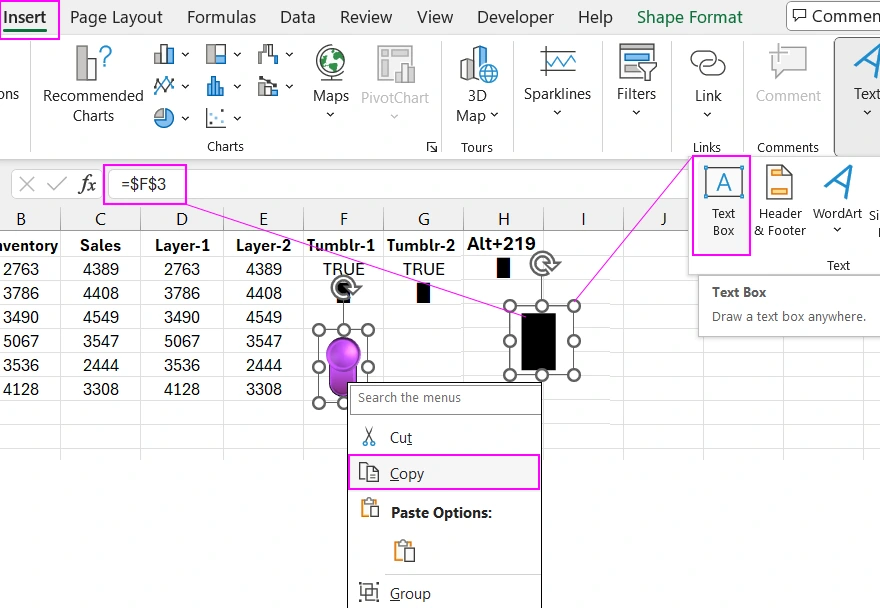Viewport: 880px width, 608px height.
Task: Click the purple tumbler toggle shape
Action: (x=343, y=366)
